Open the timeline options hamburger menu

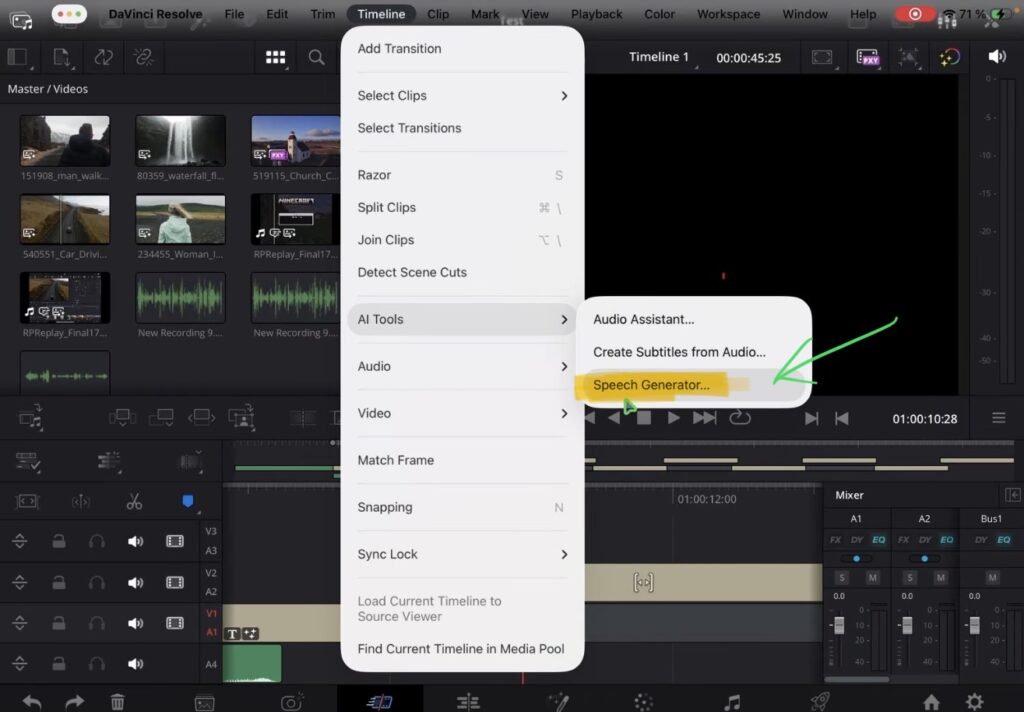(x=999, y=417)
